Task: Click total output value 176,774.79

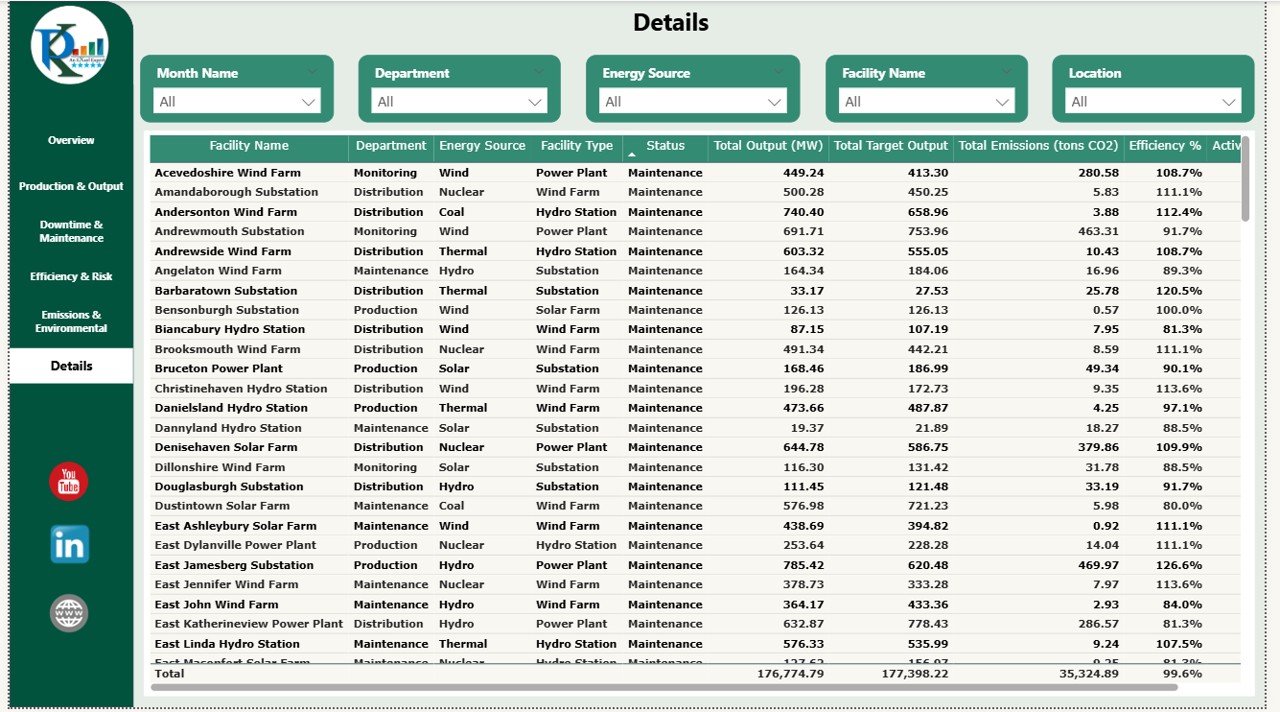Action: [x=790, y=674]
